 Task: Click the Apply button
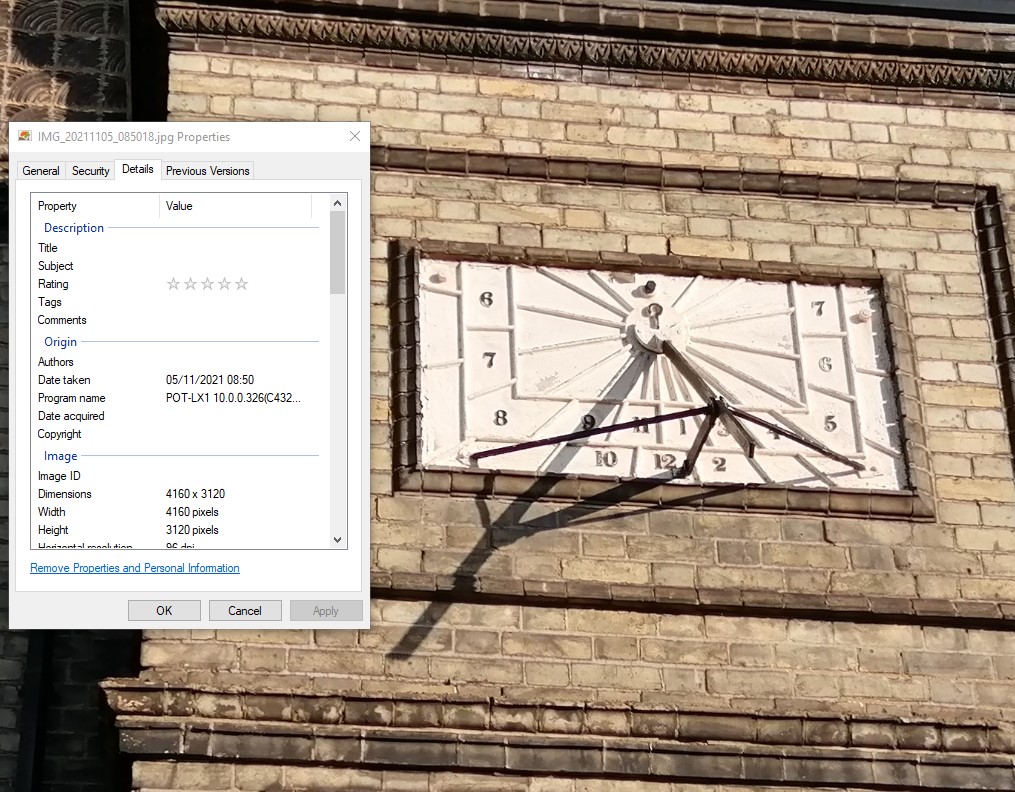pos(325,610)
